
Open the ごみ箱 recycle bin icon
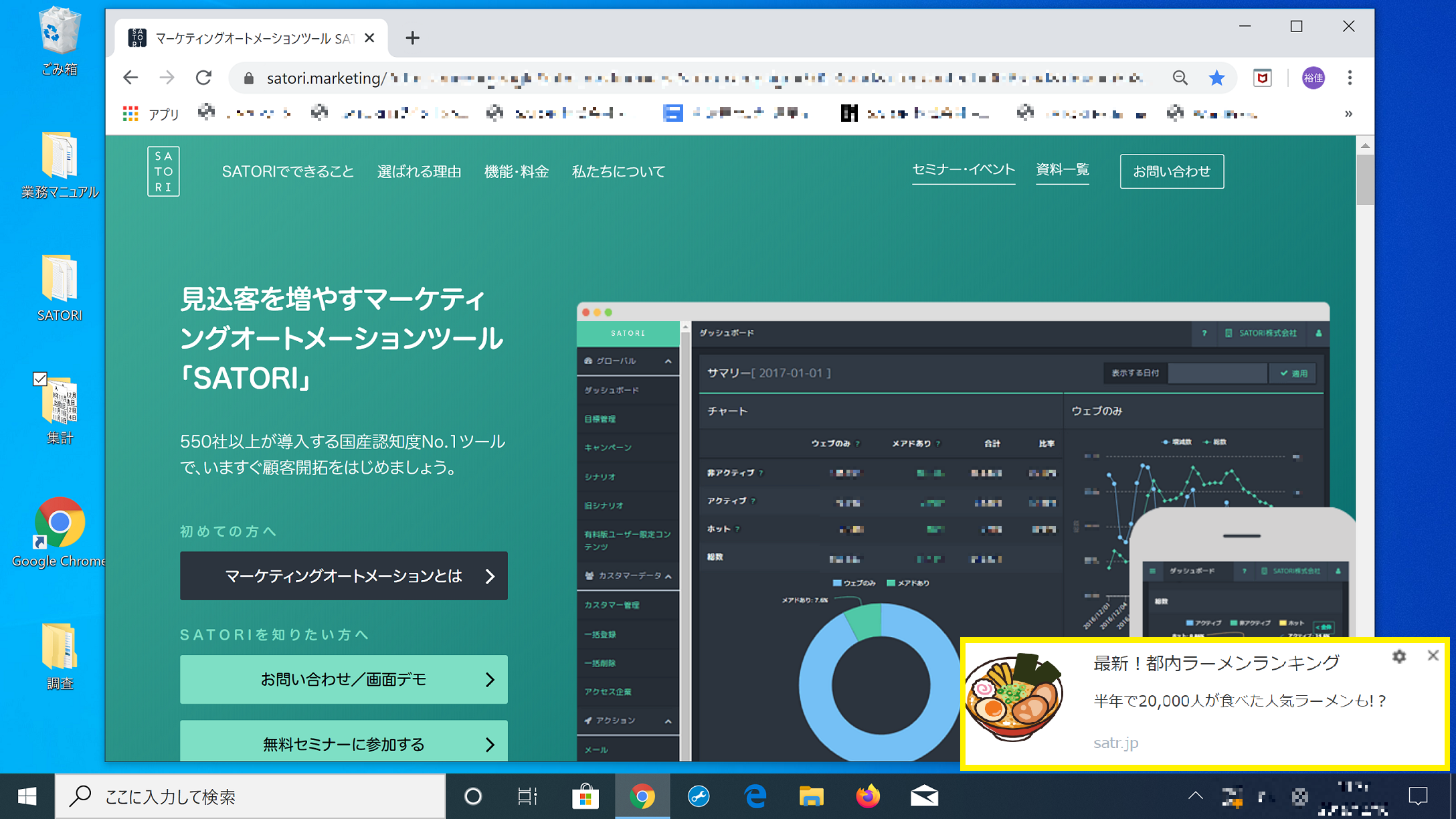coord(60,41)
